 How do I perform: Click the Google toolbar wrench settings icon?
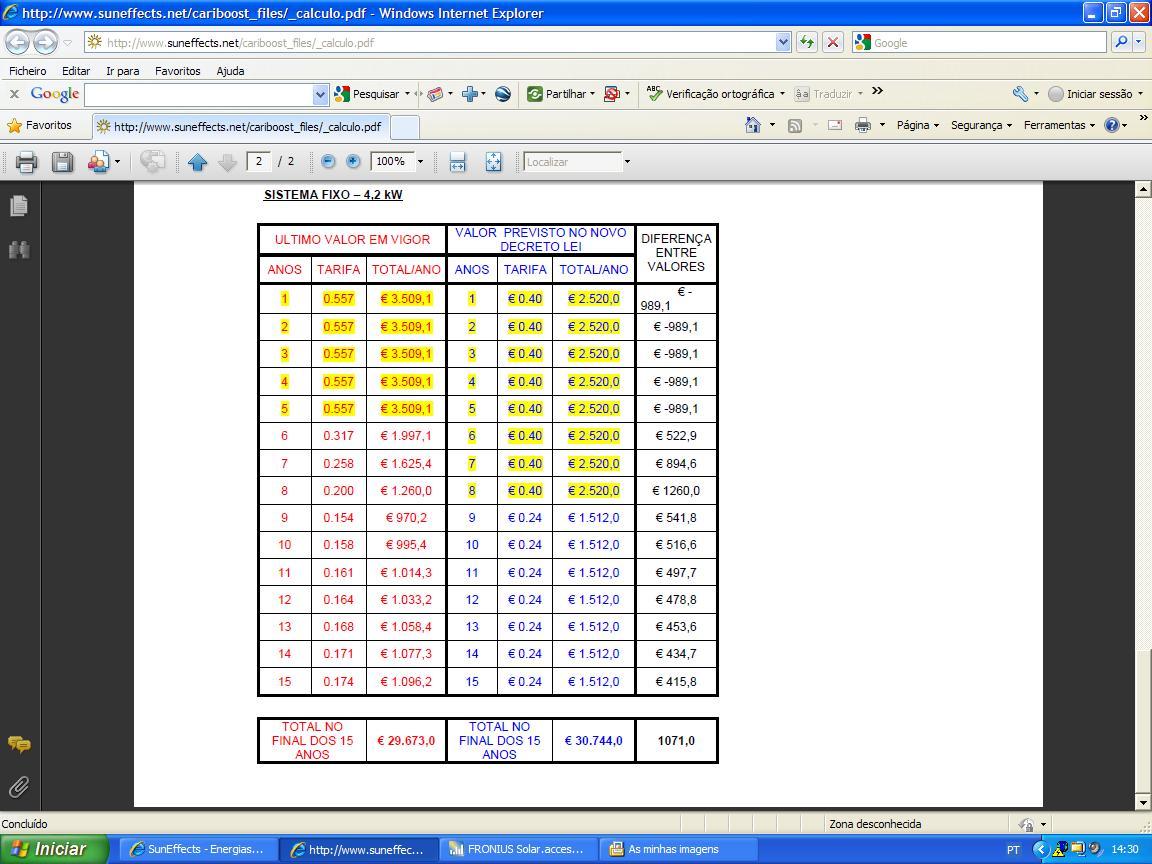pos(1020,94)
